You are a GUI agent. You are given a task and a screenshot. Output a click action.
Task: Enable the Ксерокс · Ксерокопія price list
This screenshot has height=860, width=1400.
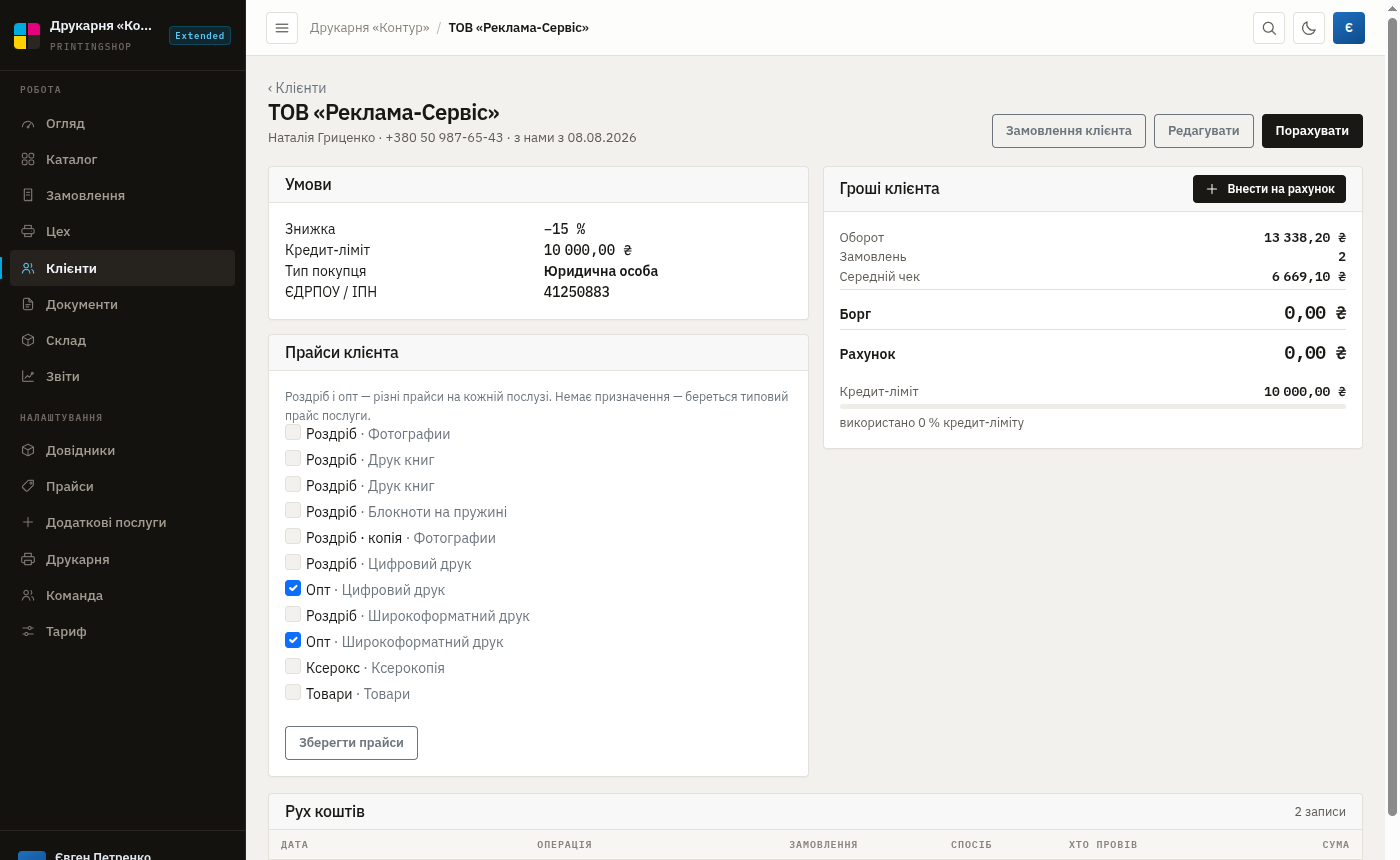(x=293, y=667)
